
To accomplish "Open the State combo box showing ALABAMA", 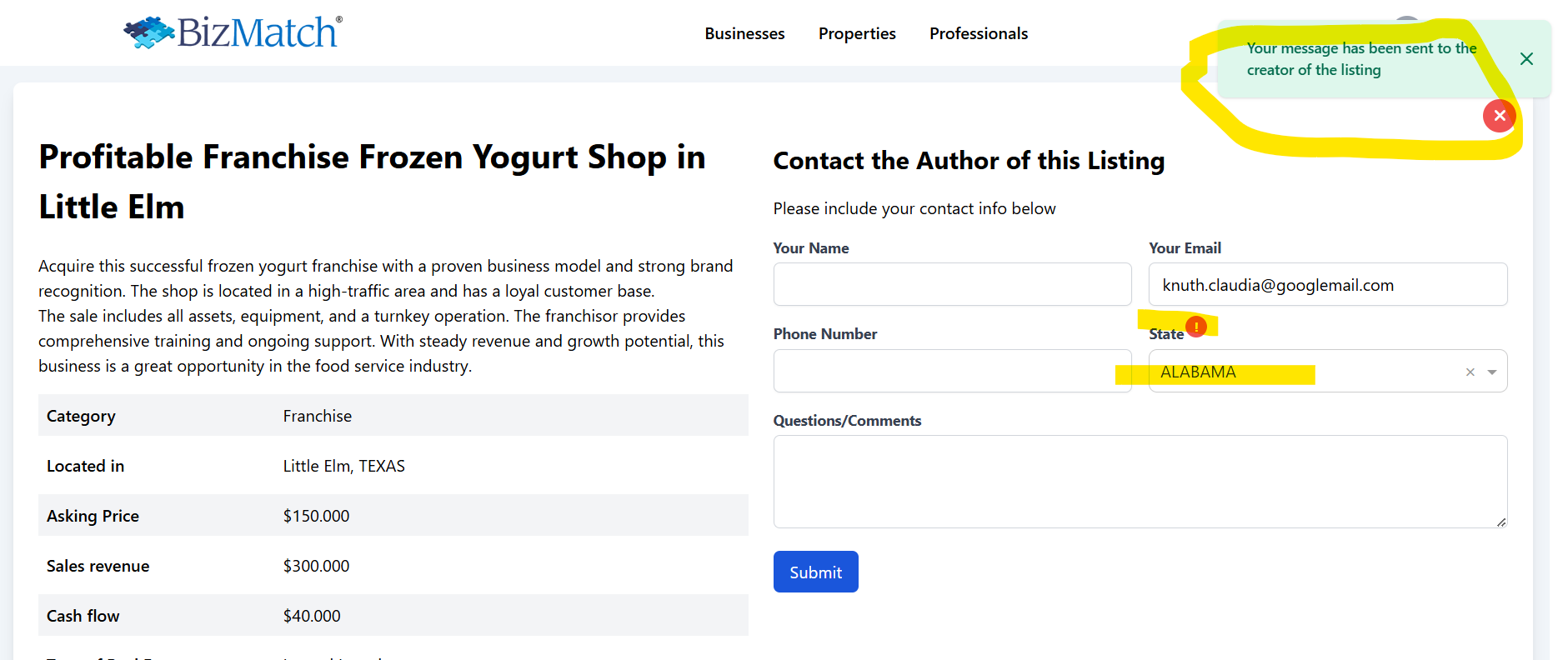I will [1300, 372].
